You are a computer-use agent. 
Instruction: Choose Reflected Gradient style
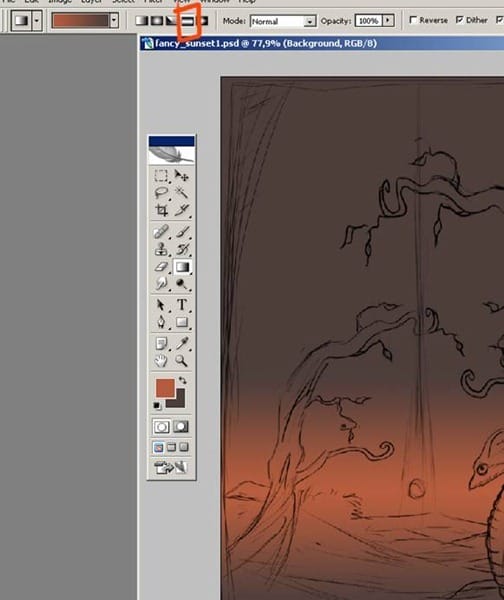[x=187, y=20]
